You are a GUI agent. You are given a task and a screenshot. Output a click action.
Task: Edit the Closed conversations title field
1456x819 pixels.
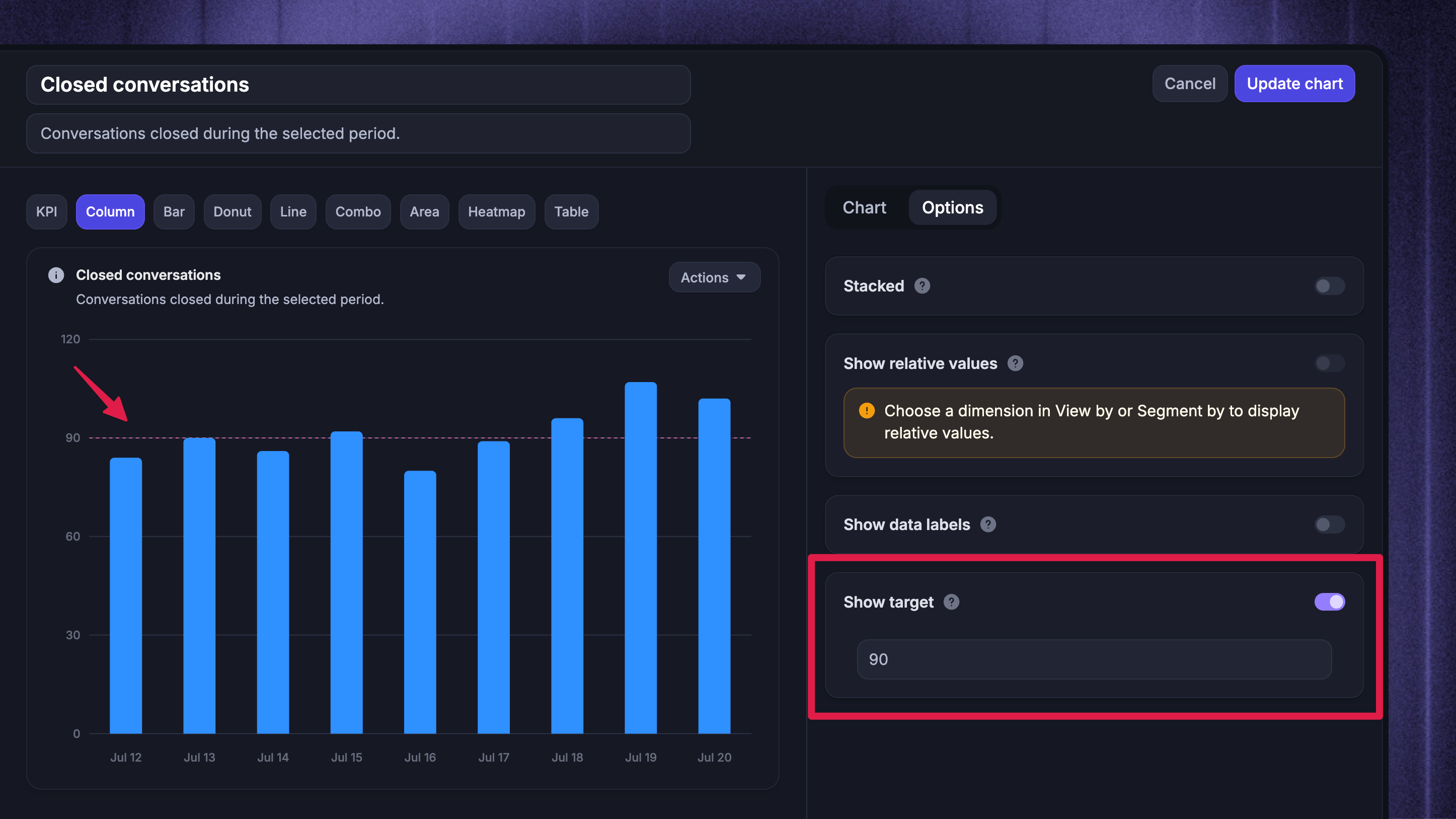pyautogui.click(x=358, y=85)
